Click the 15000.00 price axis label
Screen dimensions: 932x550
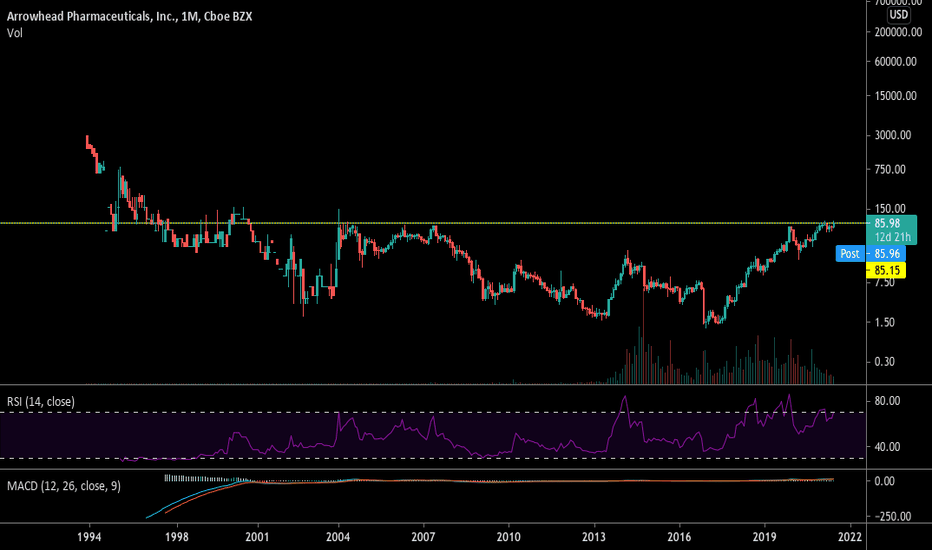pyautogui.click(x=896, y=96)
